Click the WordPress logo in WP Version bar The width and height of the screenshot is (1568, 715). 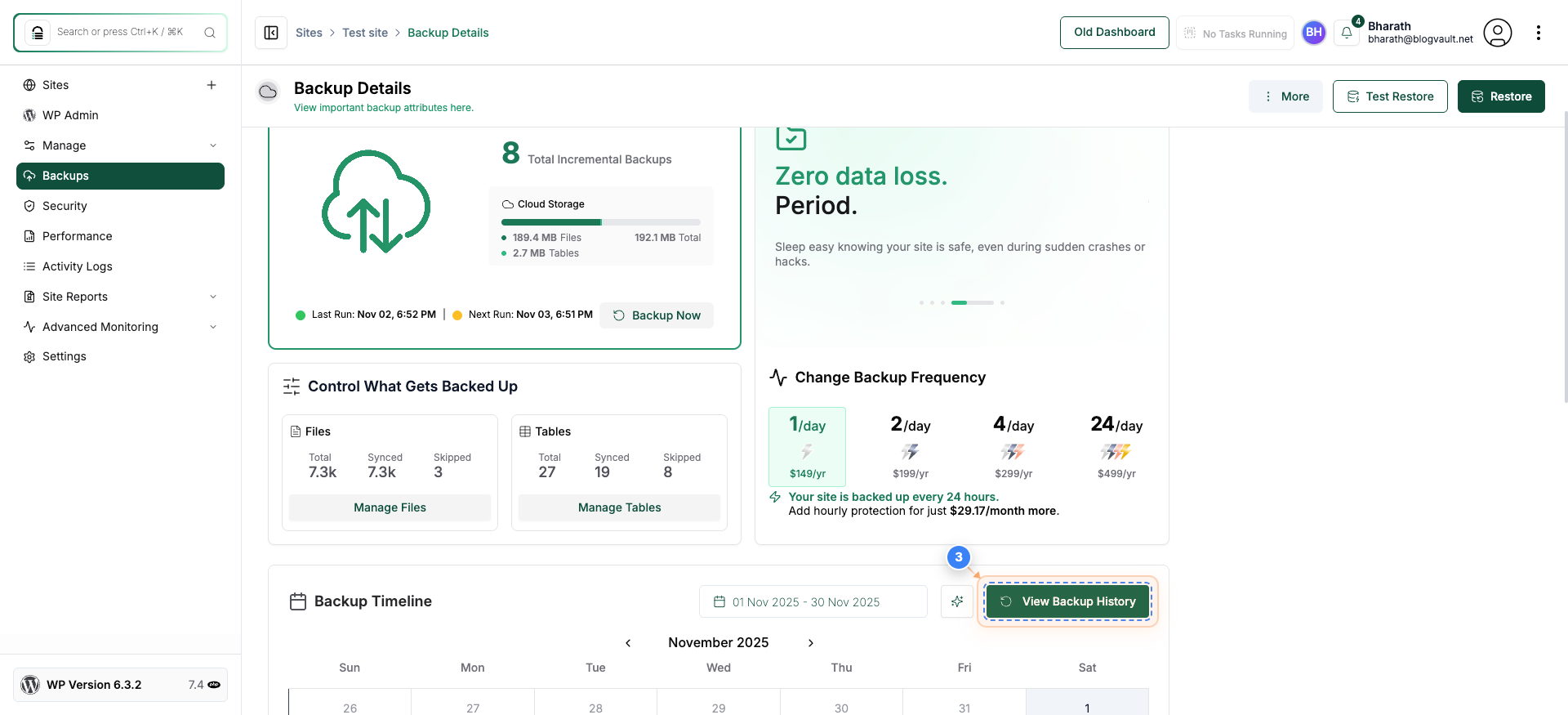tap(30, 685)
